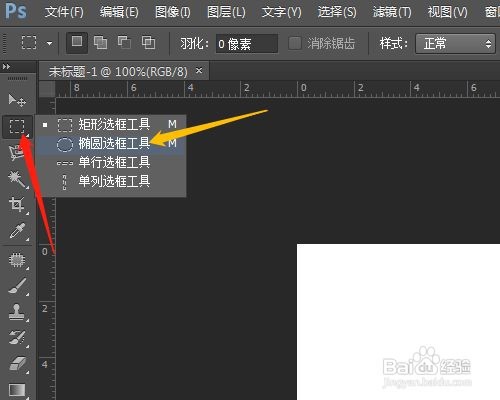Switch to the 未标题-1 document tab

pos(118,71)
